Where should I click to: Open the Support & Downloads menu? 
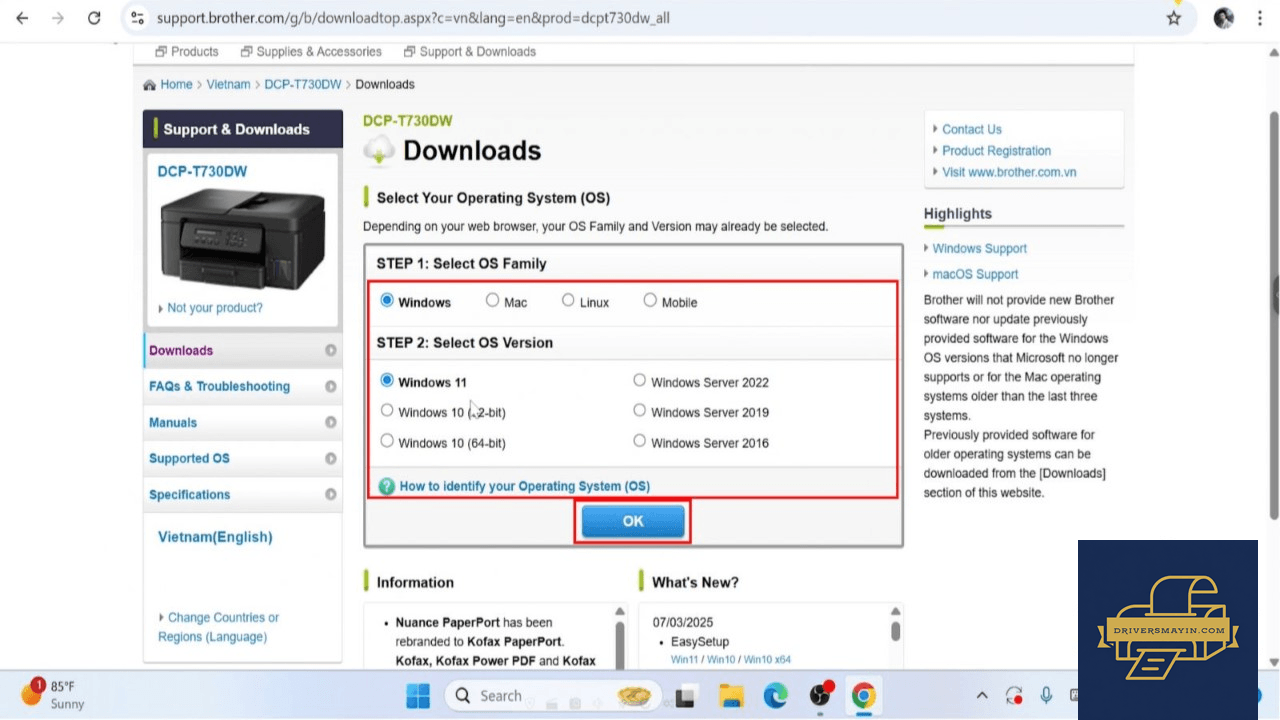coord(470,52)
